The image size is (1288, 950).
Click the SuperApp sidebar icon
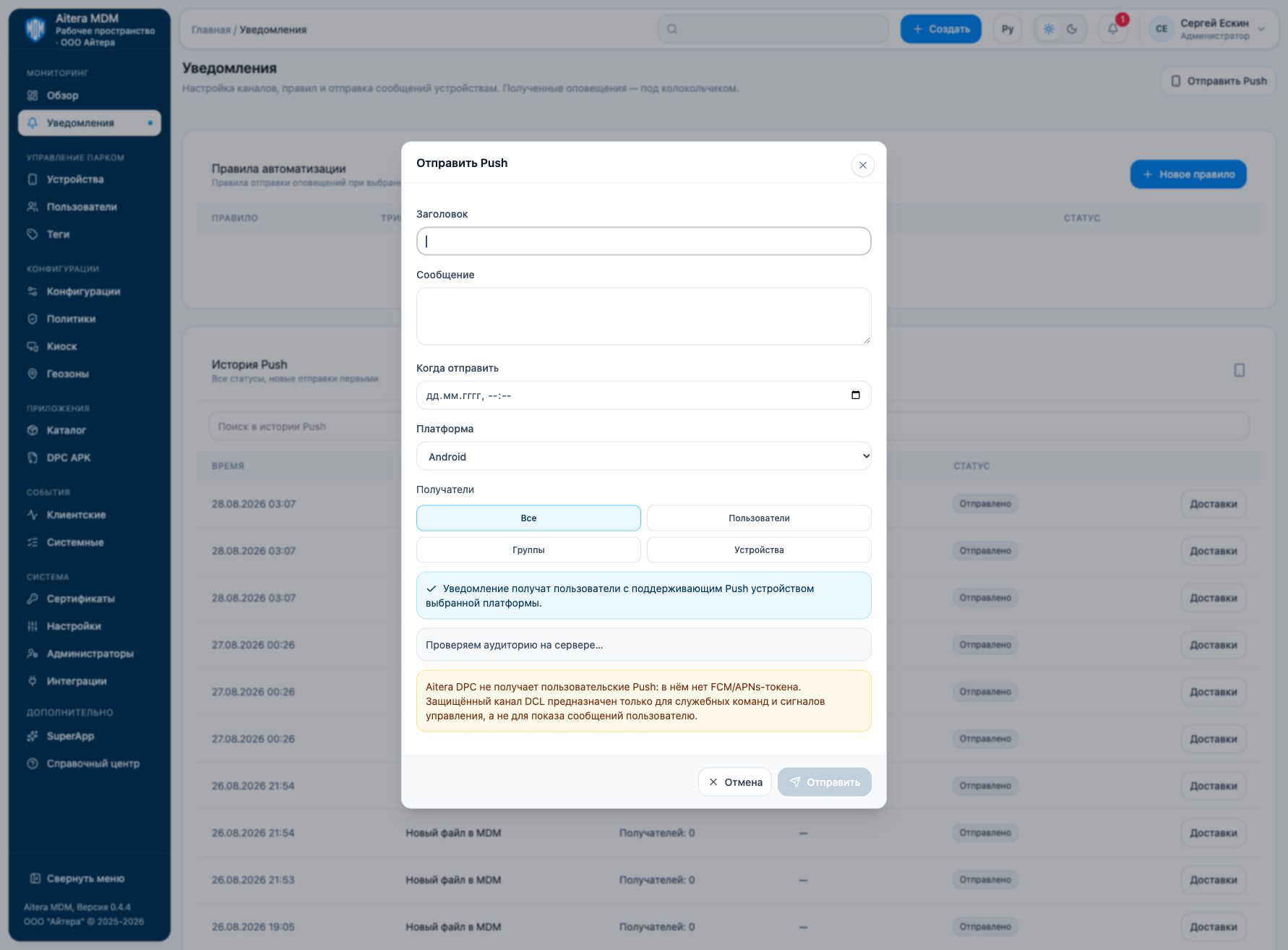click(x=33, y=736)
